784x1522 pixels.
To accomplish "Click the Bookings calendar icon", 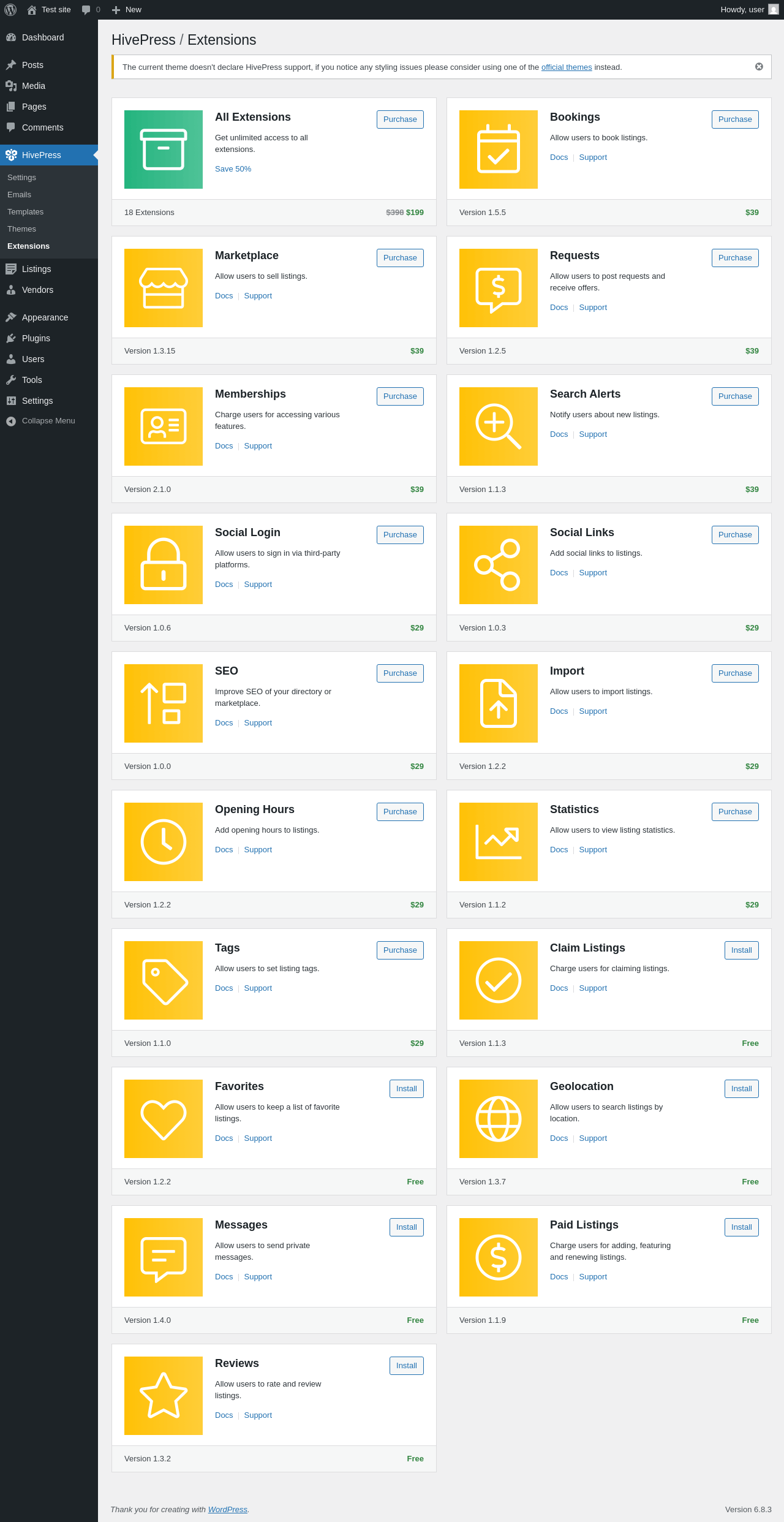I will coord(499,150).
